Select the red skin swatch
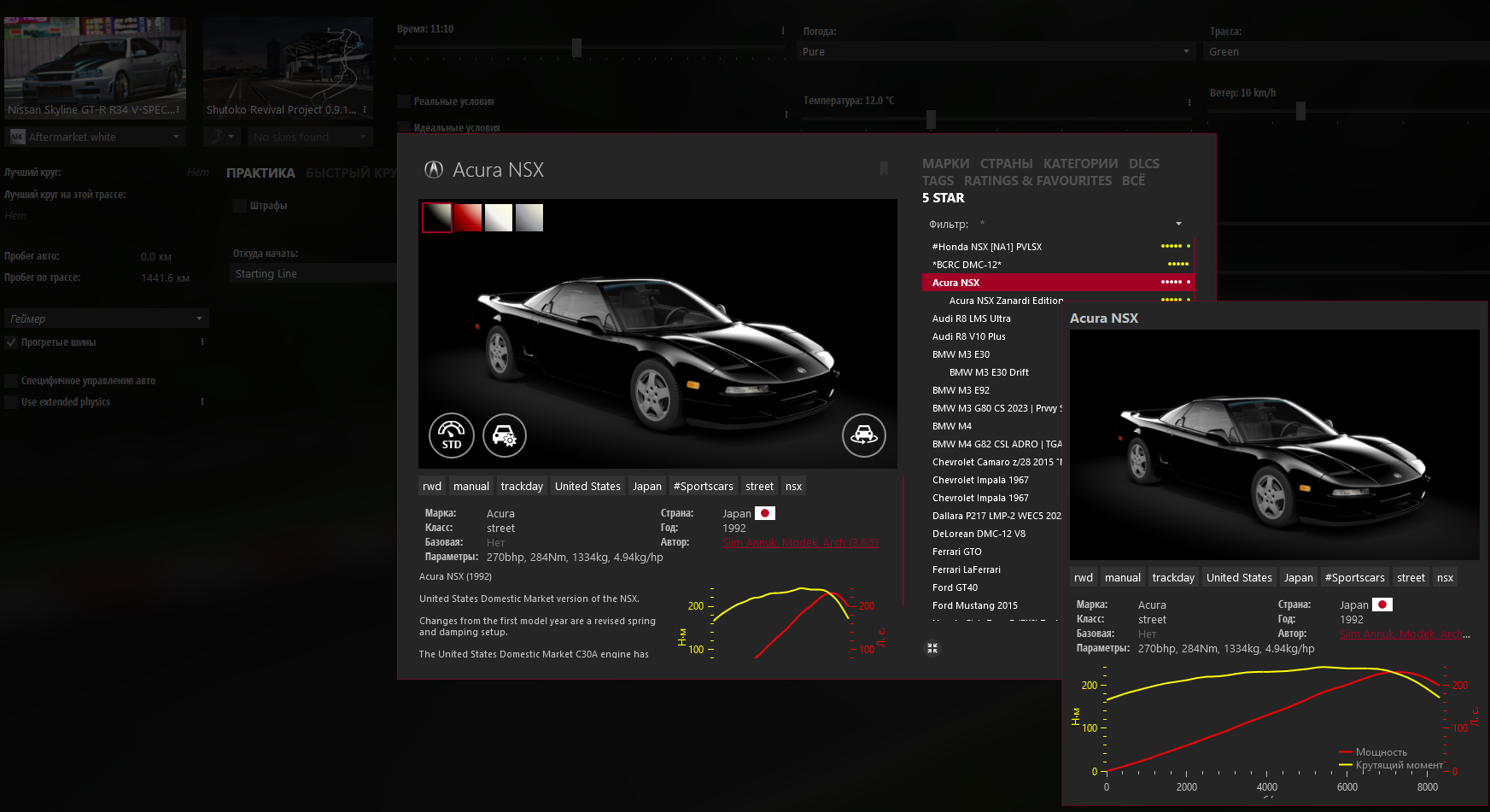 pos(468,218)
